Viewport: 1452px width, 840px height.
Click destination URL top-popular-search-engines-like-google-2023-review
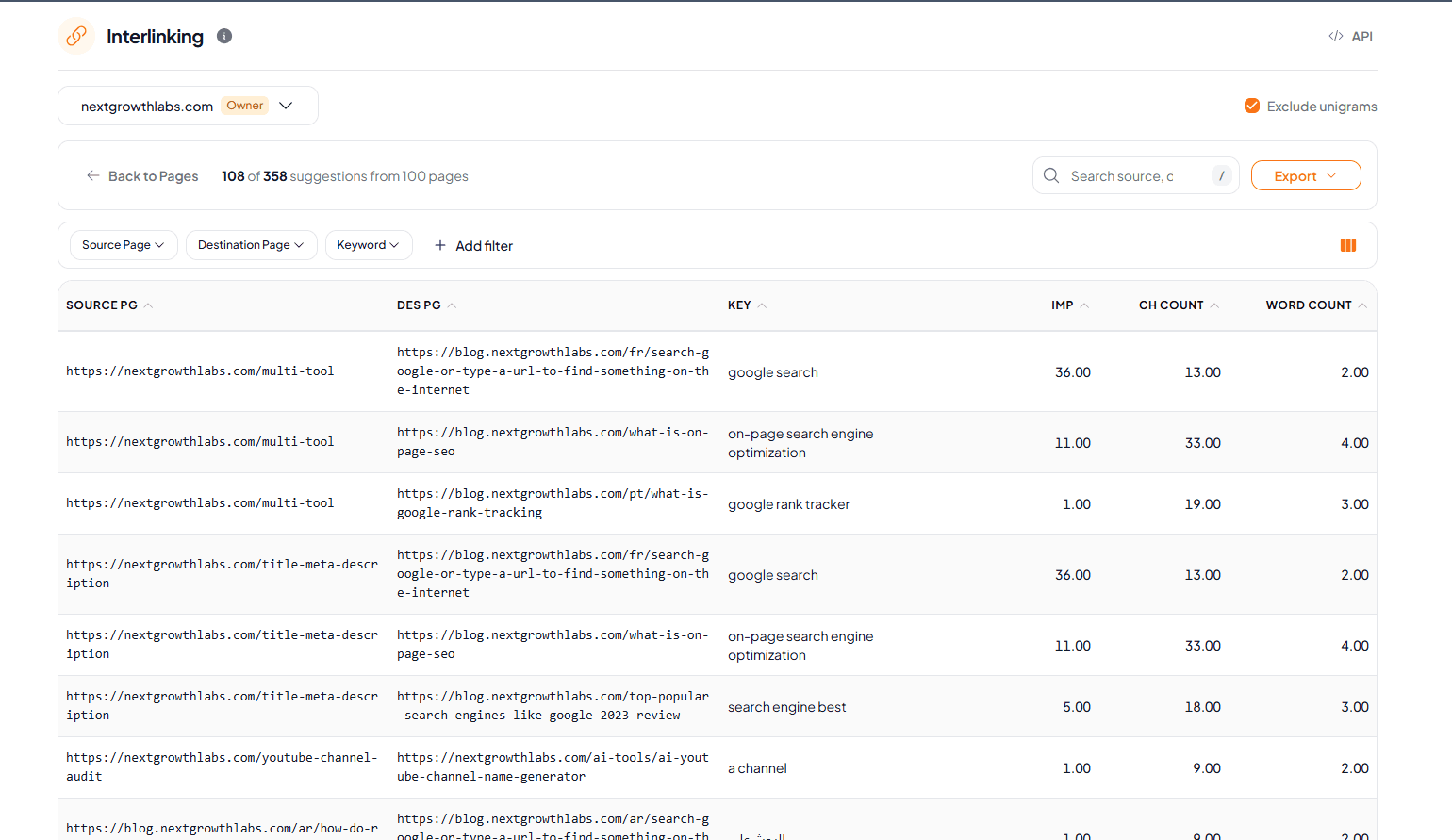click(553, 706)
